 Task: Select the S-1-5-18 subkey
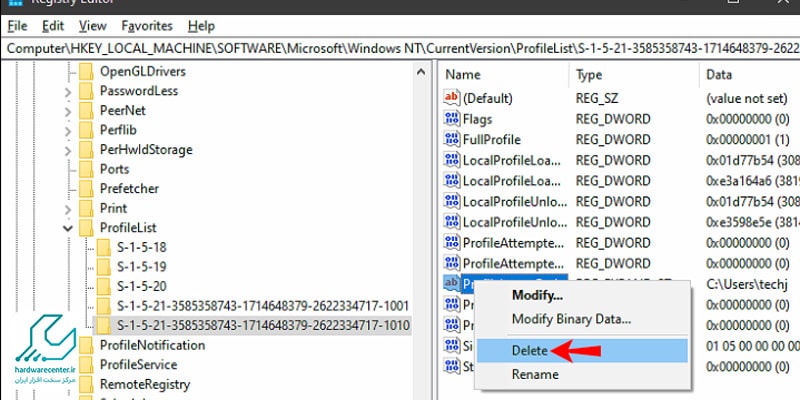[x=141, y=247]
